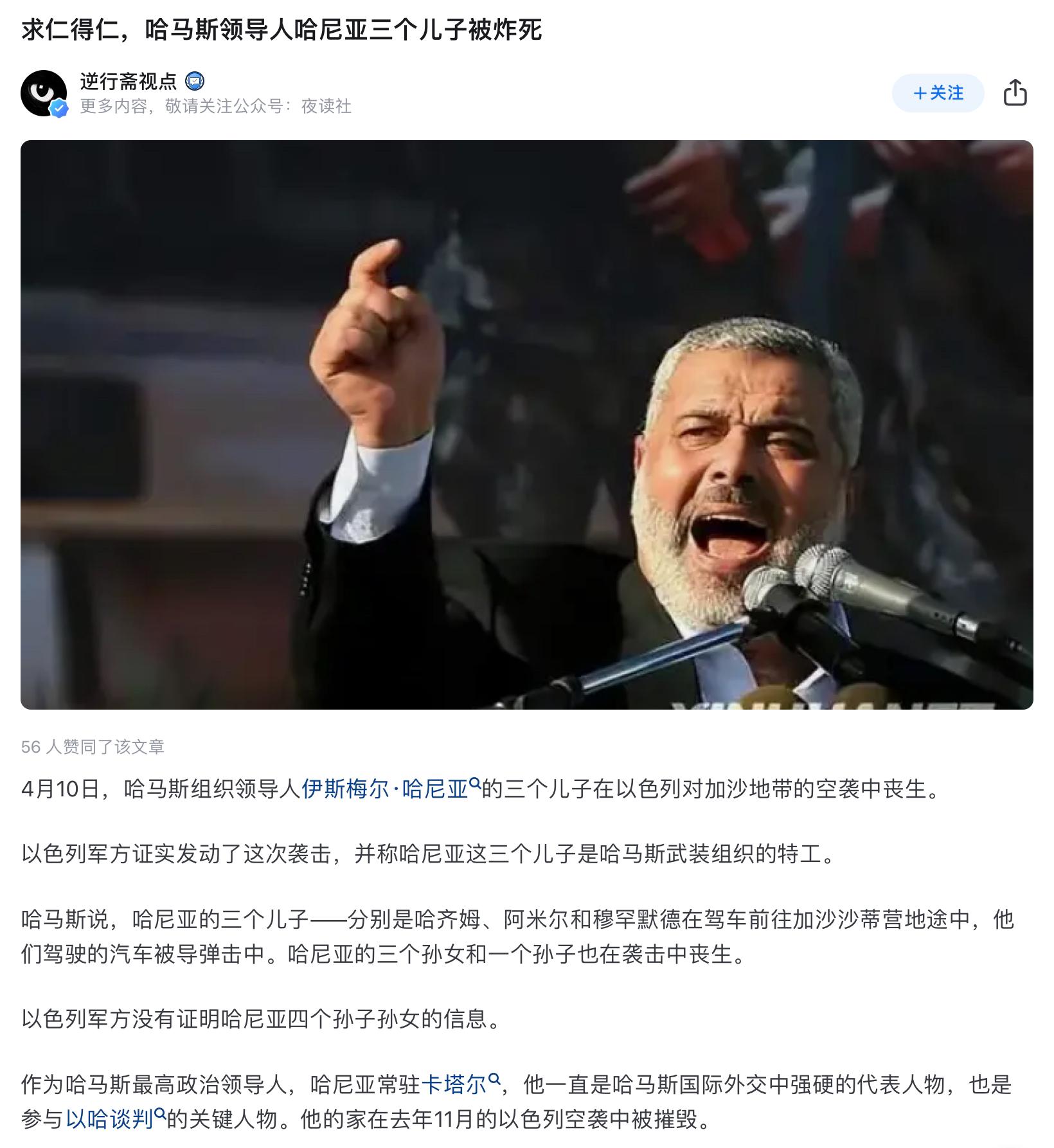Click the search icon after 卡塔尔

(494, 1079)
